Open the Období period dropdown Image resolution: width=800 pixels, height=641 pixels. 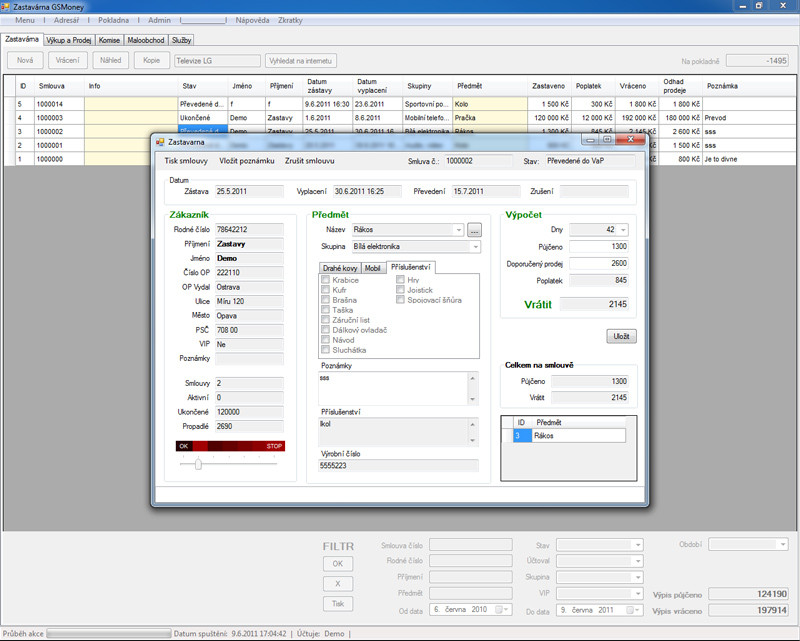783,545
